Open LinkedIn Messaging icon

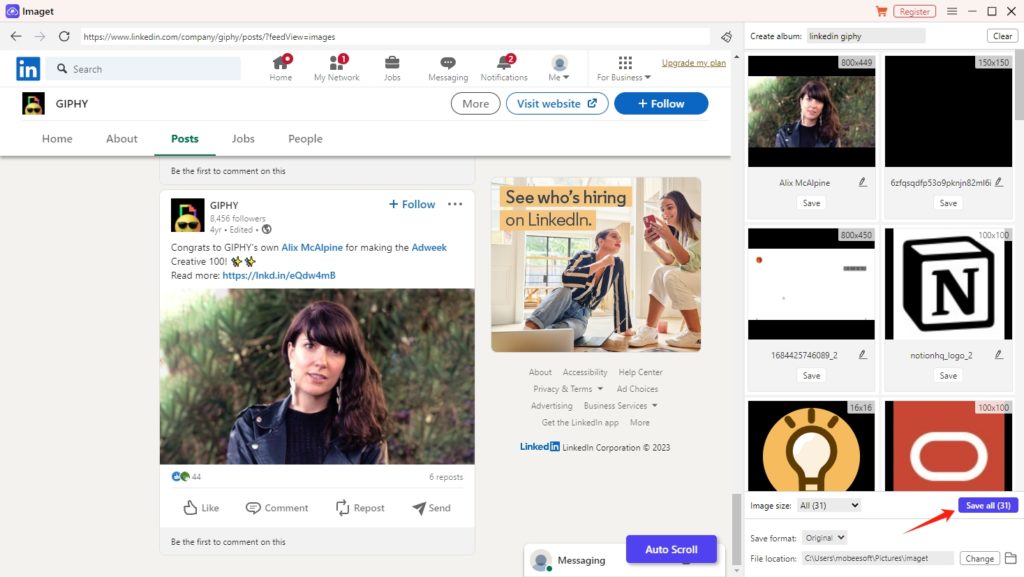(447, 61)
